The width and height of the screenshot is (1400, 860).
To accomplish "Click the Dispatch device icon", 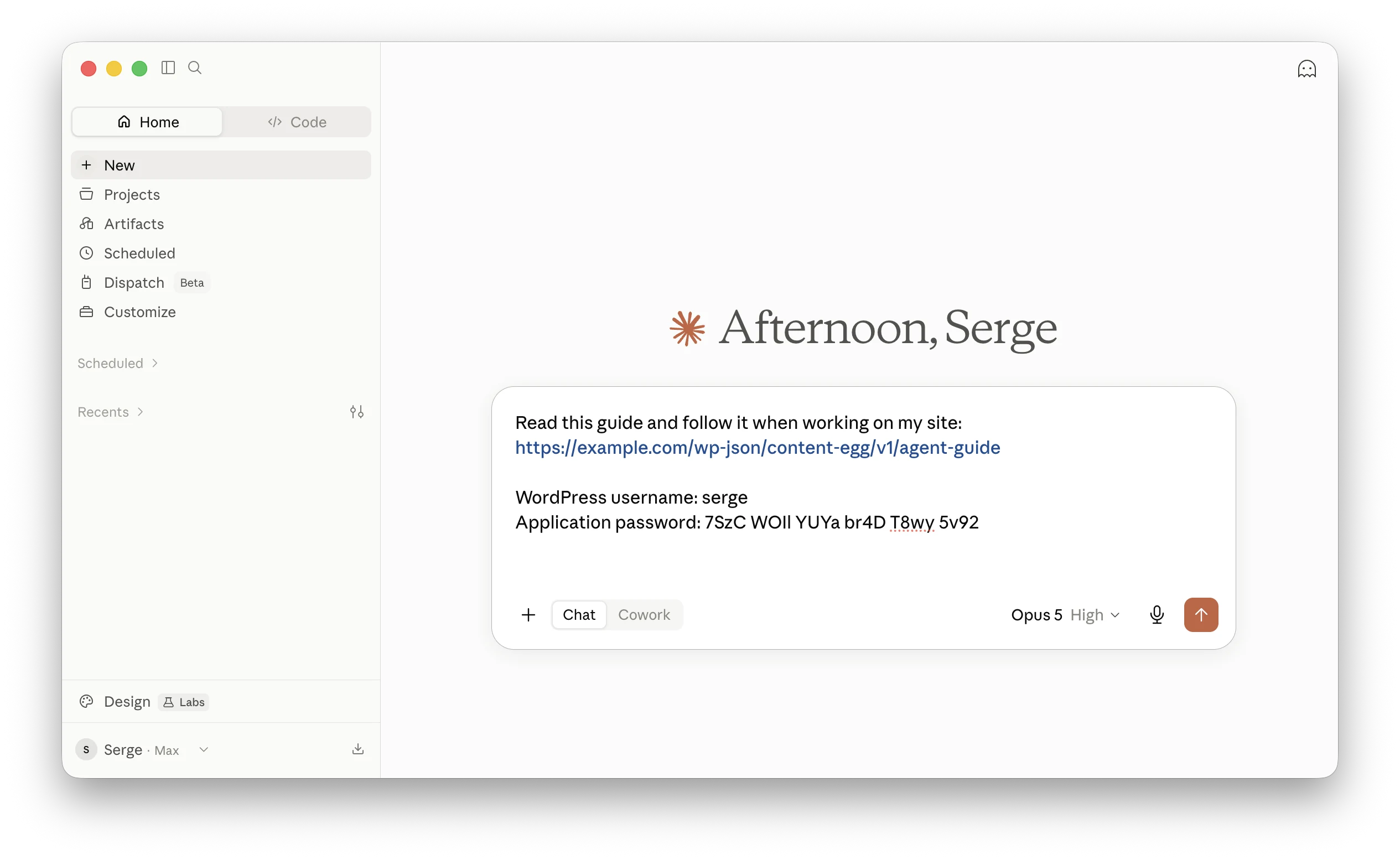I will pos(86,282).
